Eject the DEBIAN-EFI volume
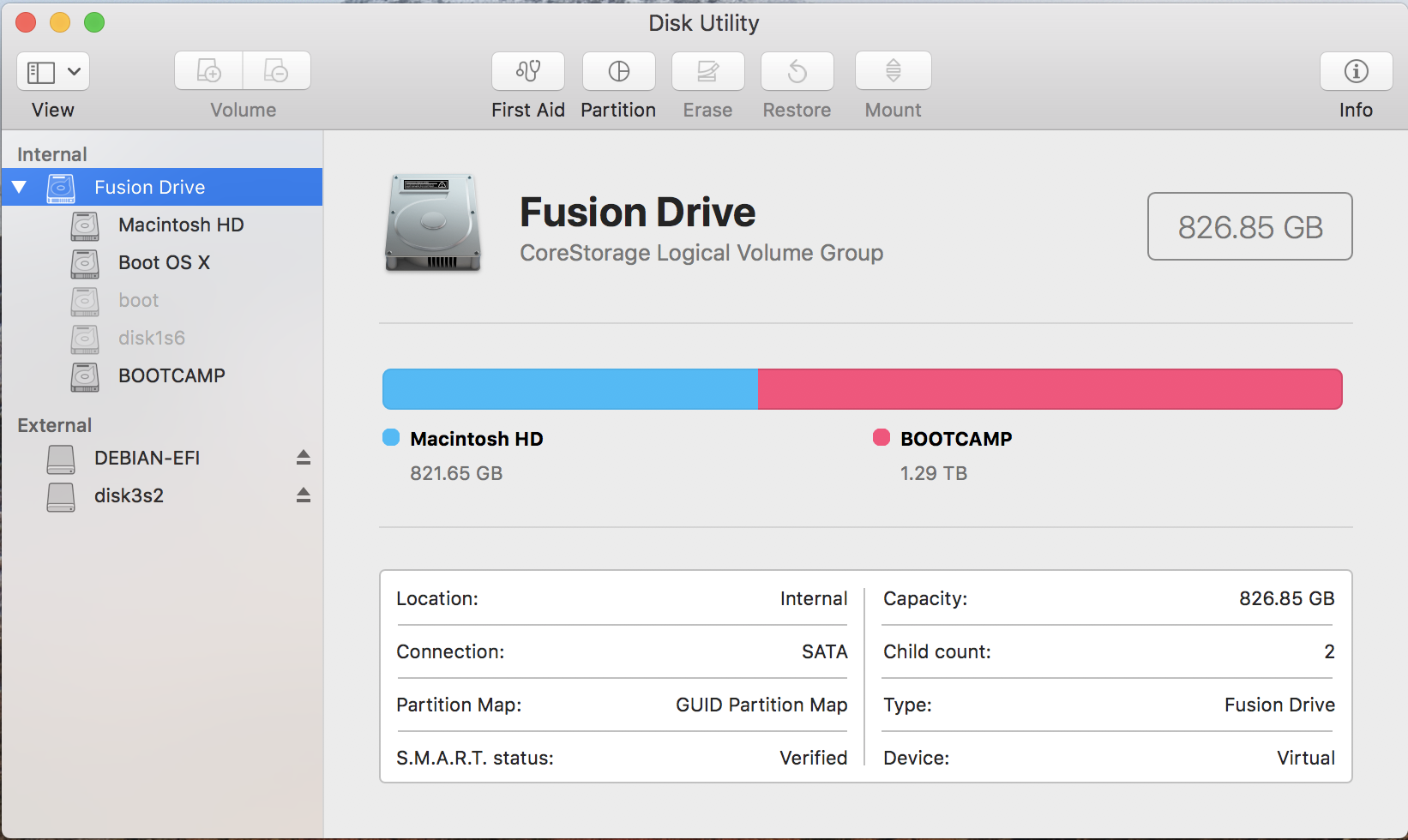 coord(304,457)
